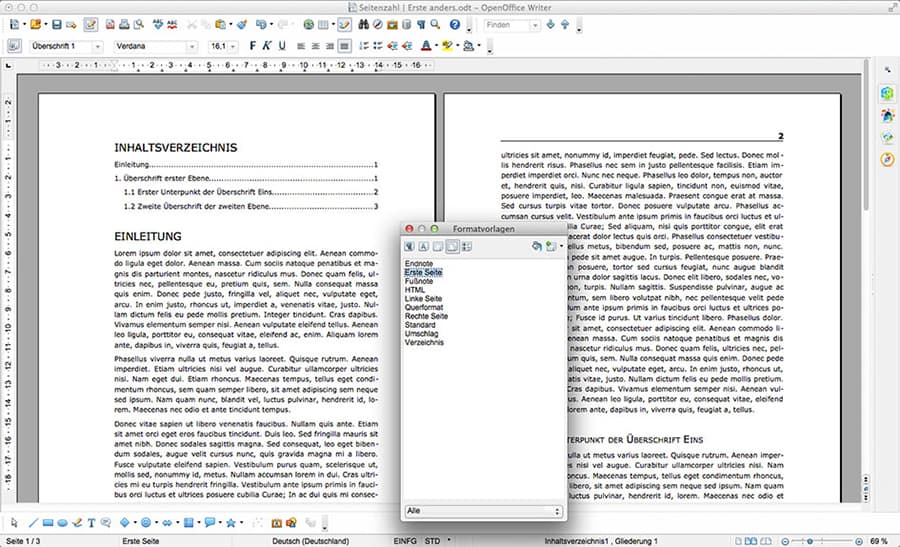This screenshot has width=900, height=547.
Task: Open Finden search history dropdown
Action: click(x=535, y=25)
